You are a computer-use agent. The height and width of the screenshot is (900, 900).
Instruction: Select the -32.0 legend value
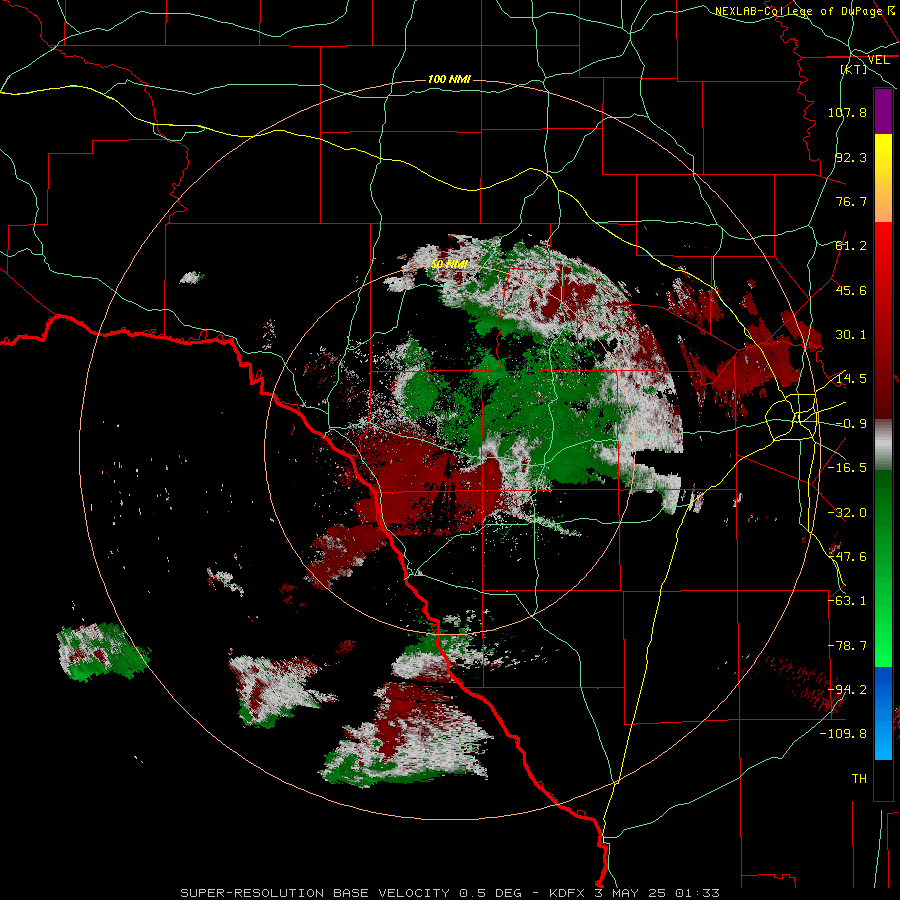pos(847,513)
